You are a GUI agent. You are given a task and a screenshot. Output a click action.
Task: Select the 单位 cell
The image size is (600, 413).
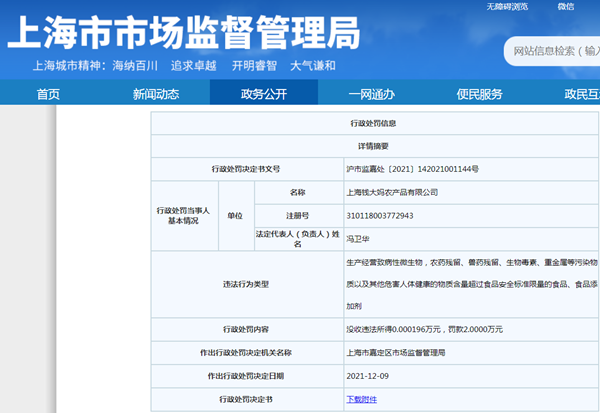point(235,215)
